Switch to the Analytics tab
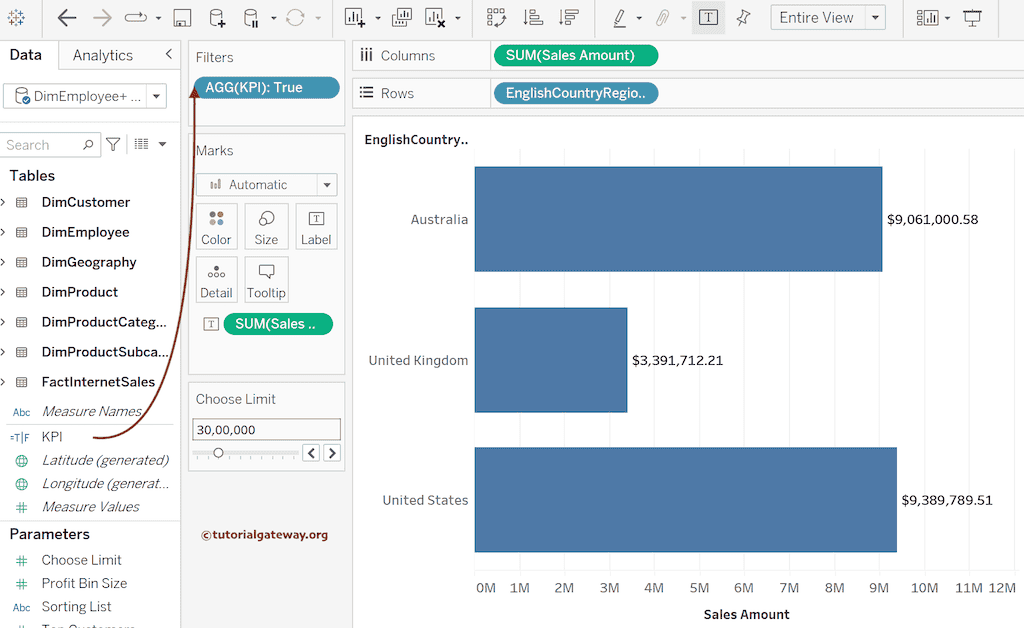Viewport: 1024px width, 628px height. click(103, 55)
